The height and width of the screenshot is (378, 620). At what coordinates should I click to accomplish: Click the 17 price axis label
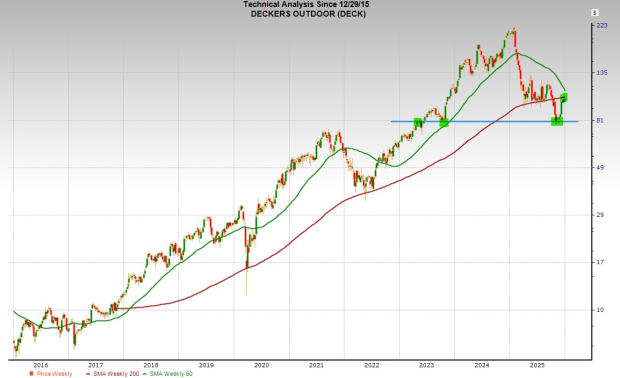tap(600, 262)
